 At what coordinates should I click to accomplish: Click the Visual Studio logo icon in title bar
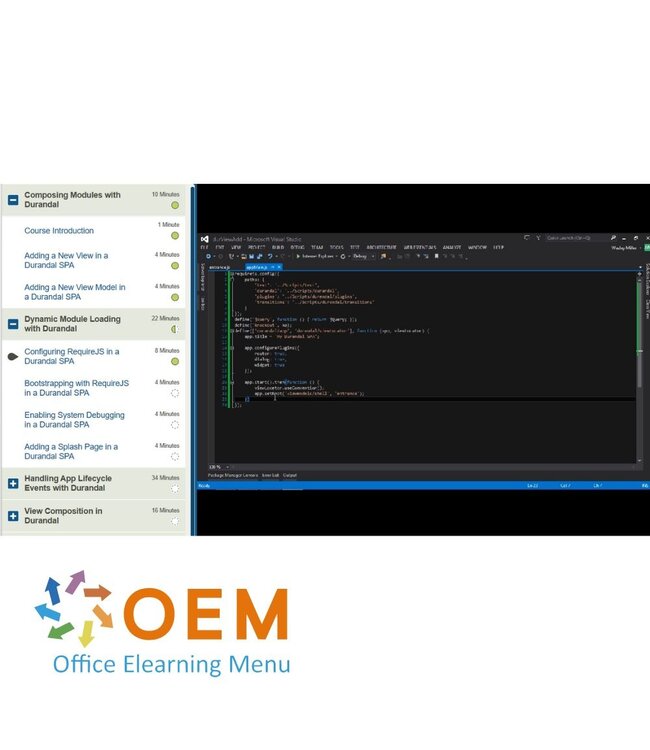[204, 238]
